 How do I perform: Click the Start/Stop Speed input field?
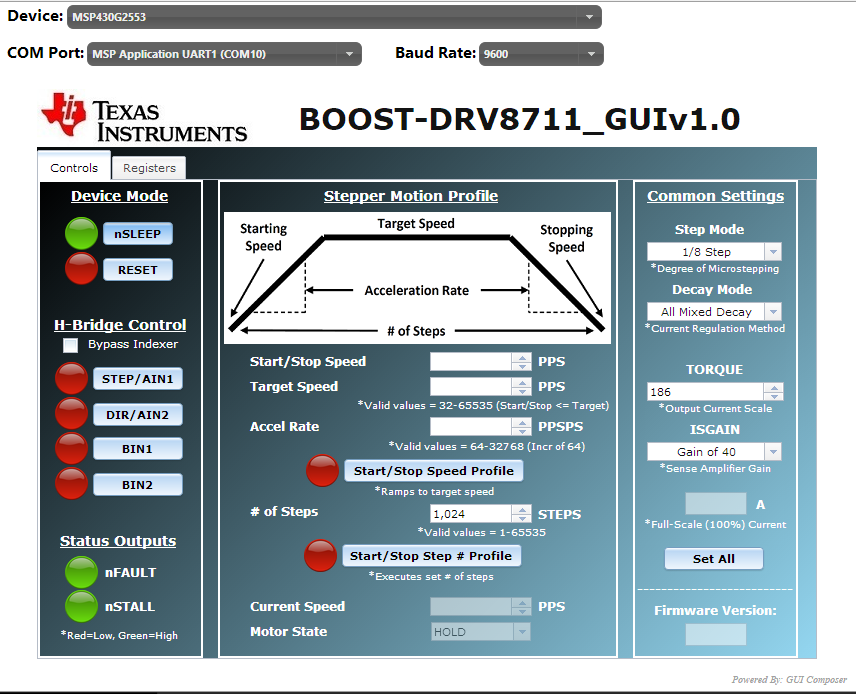point(471,361)
